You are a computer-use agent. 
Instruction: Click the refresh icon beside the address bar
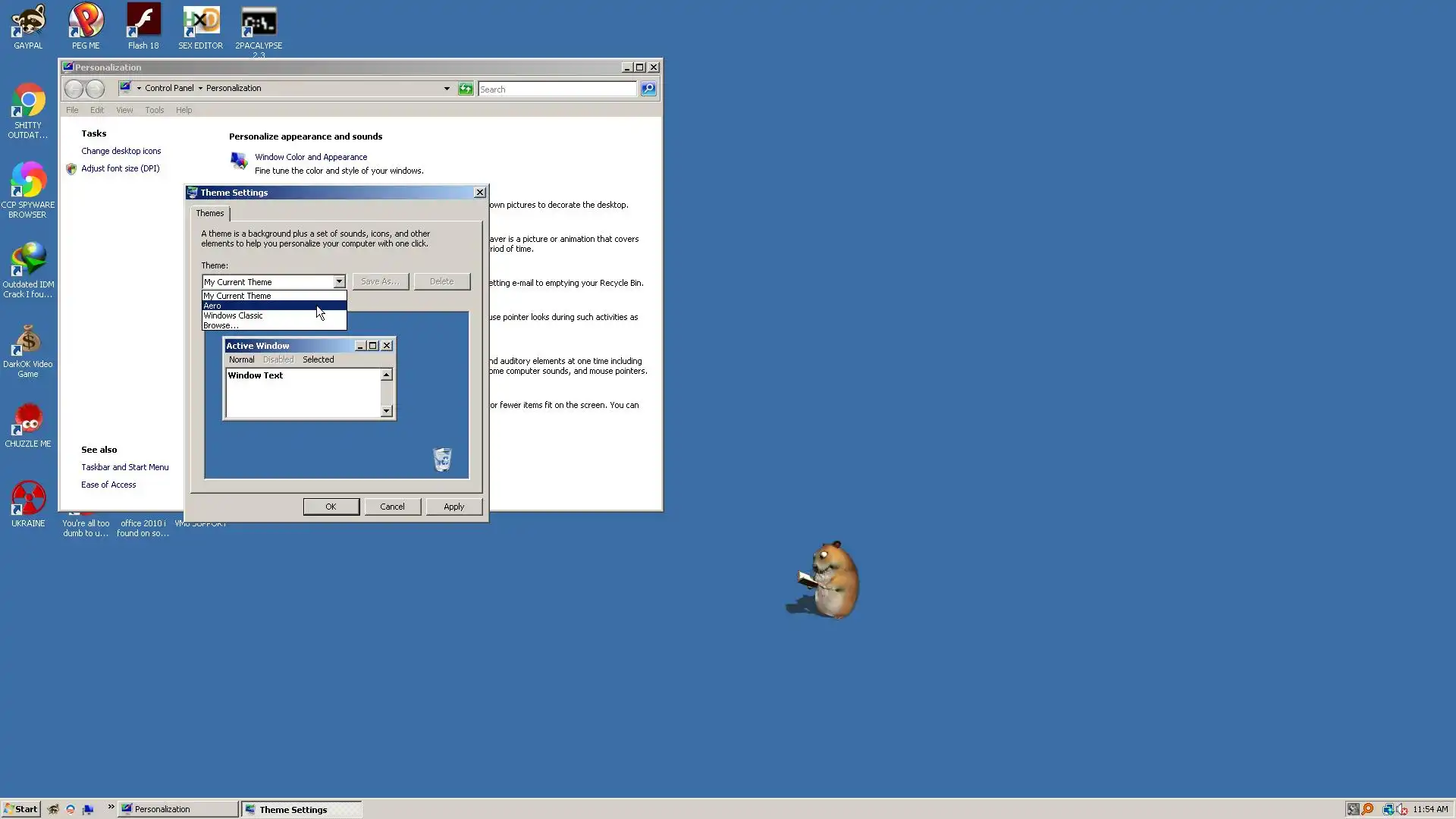click(x=466, y=89)
